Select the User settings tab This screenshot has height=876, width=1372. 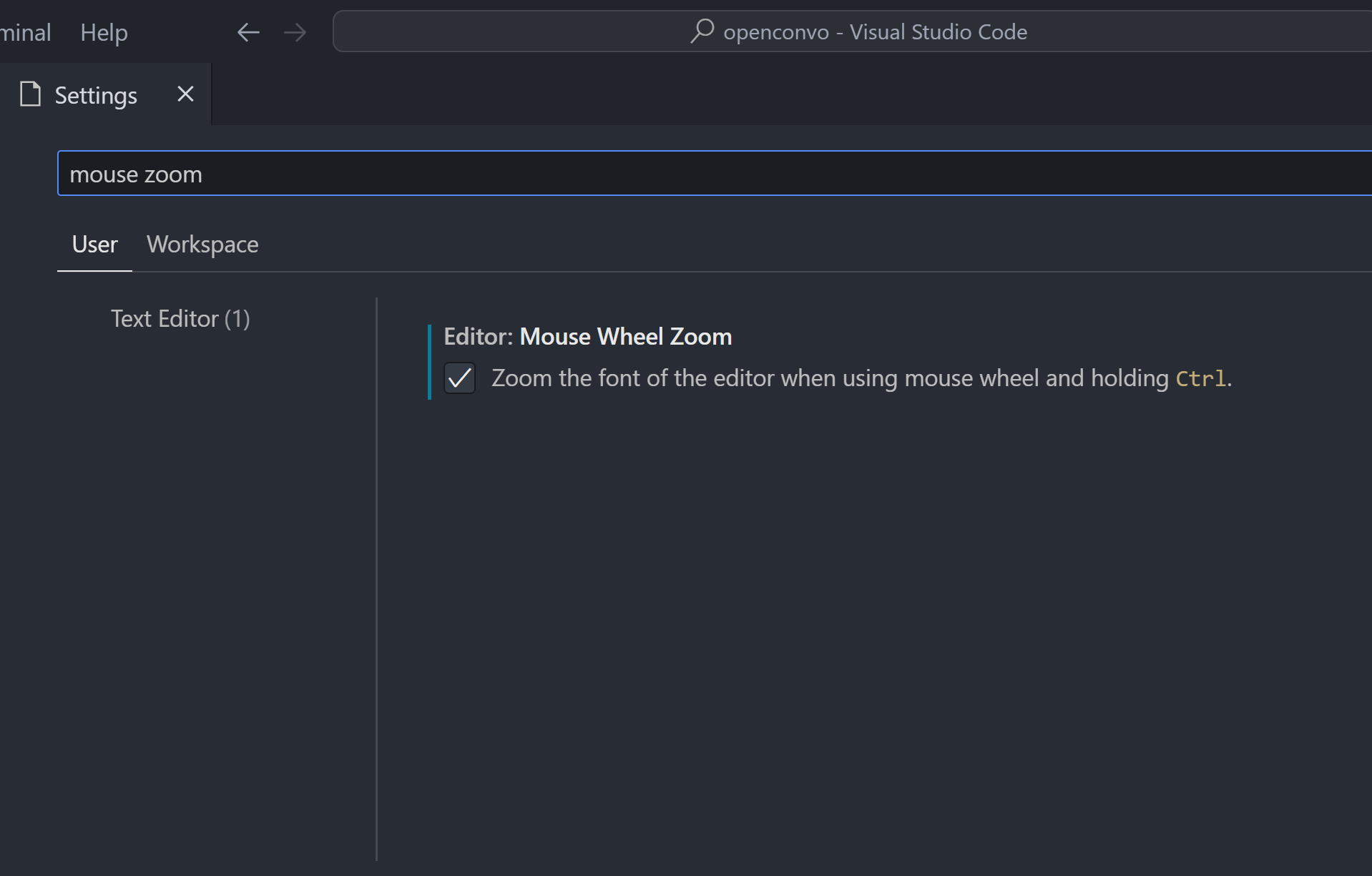tap(94, 245)
